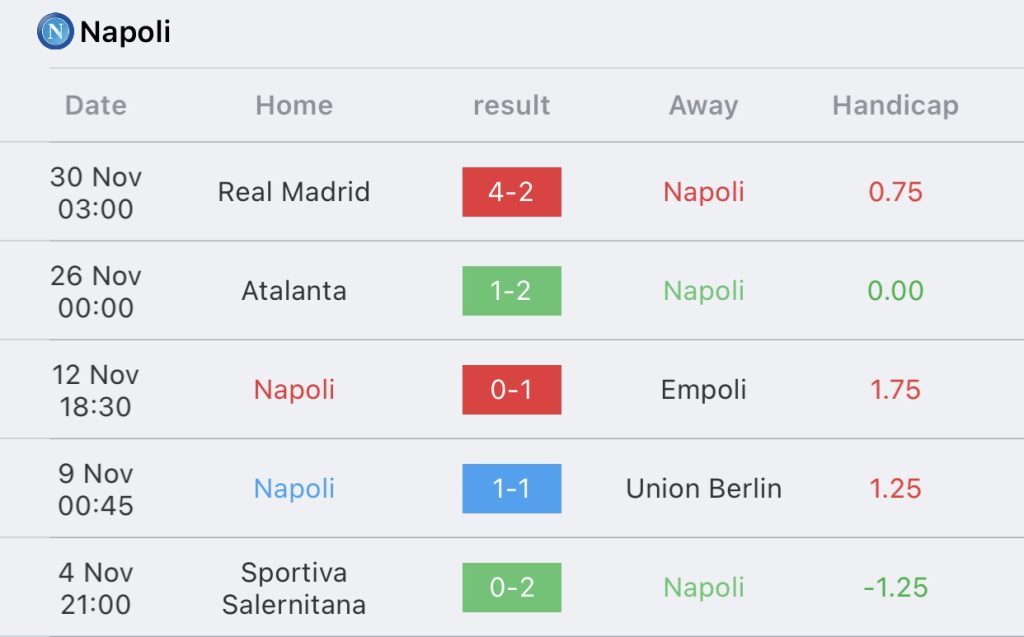Open the 1-2 green result badge
The image size is (1024, 637).
511,291
